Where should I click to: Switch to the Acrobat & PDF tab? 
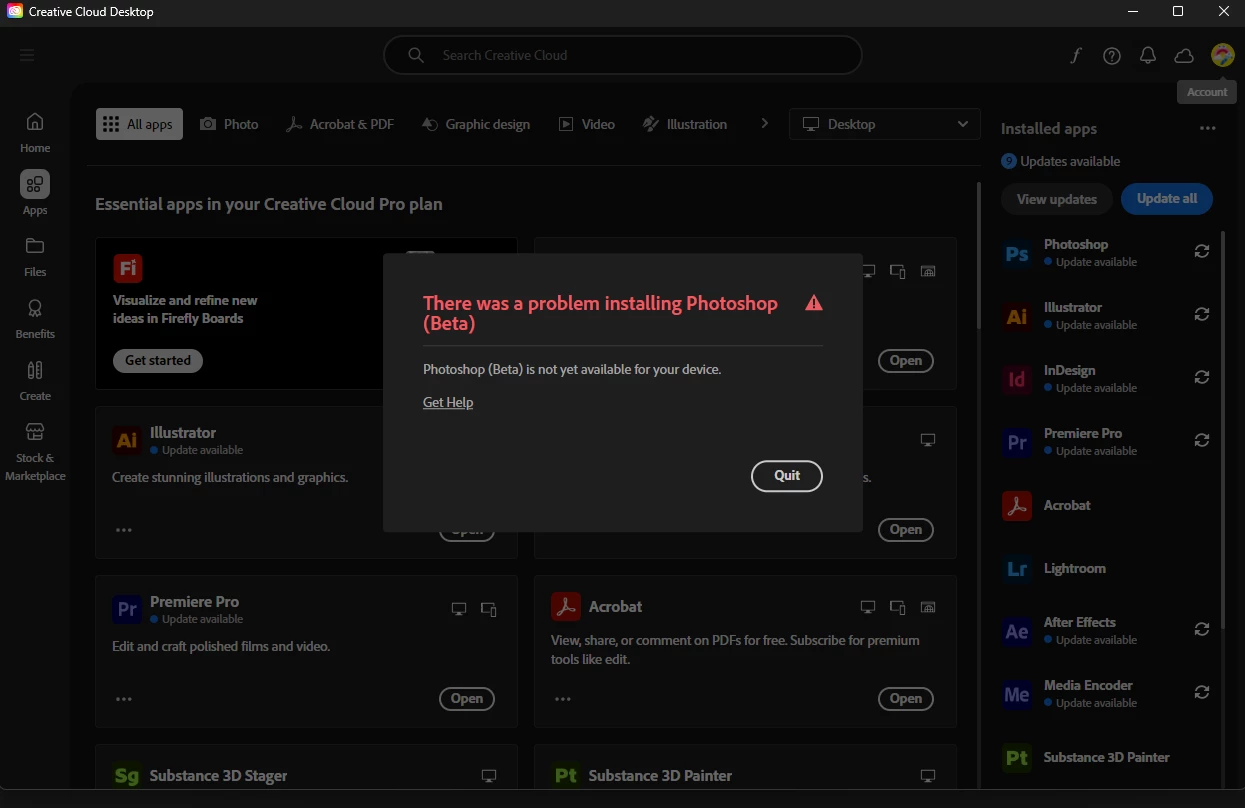pos(340,124)
